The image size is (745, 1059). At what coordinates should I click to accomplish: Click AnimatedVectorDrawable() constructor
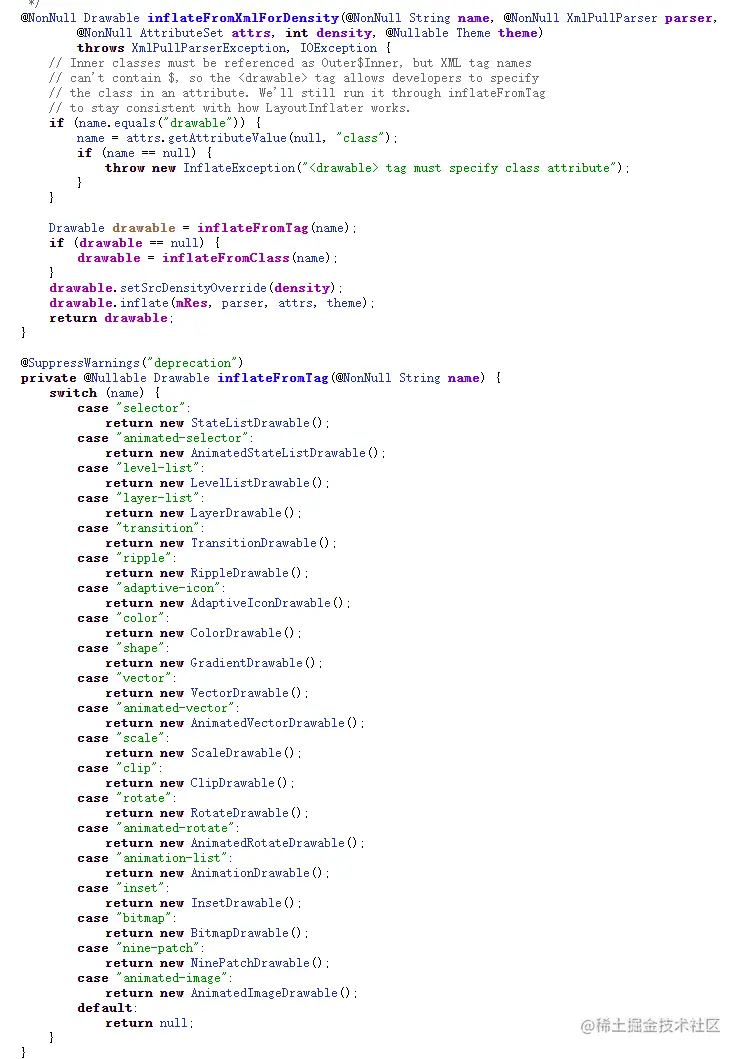274,723
